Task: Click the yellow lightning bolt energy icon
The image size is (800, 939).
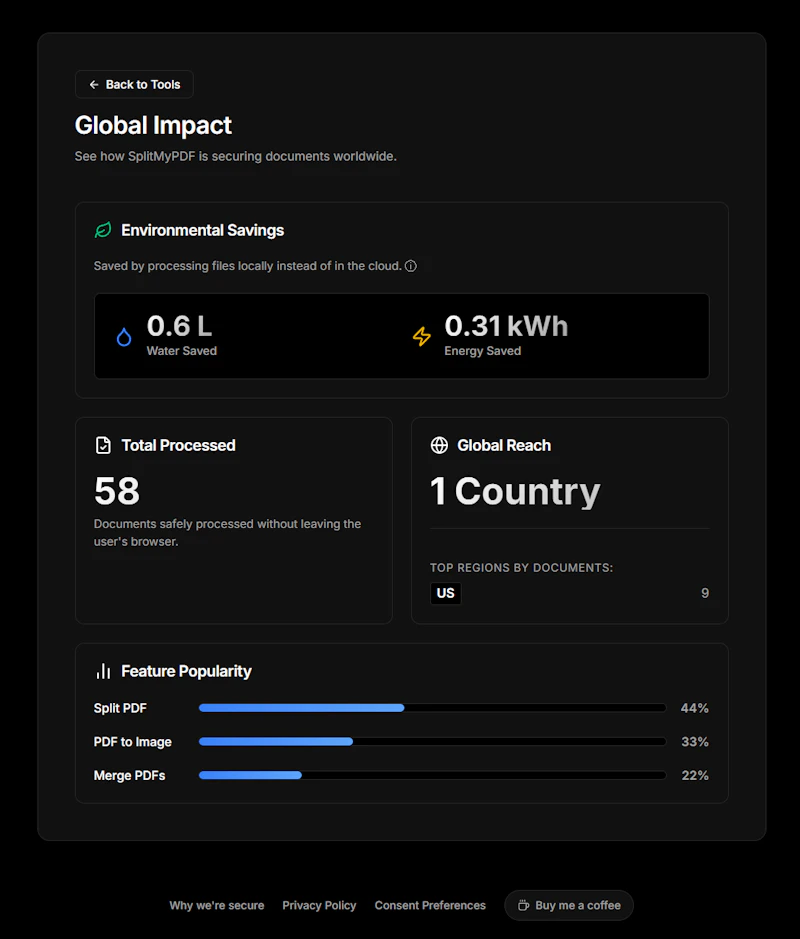Action: (x=422, y=337)
